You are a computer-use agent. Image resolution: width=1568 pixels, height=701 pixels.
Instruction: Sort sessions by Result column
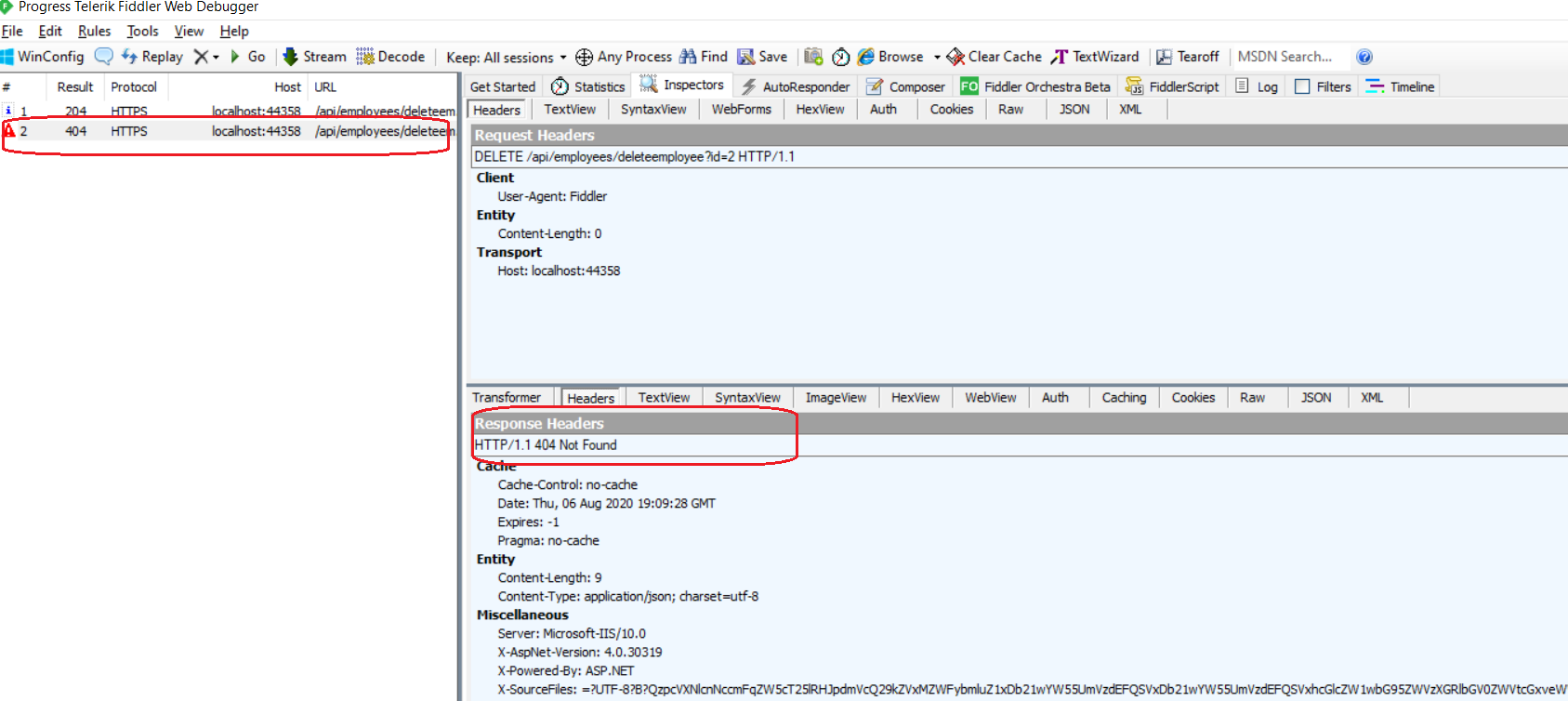[x=74, y=87]
